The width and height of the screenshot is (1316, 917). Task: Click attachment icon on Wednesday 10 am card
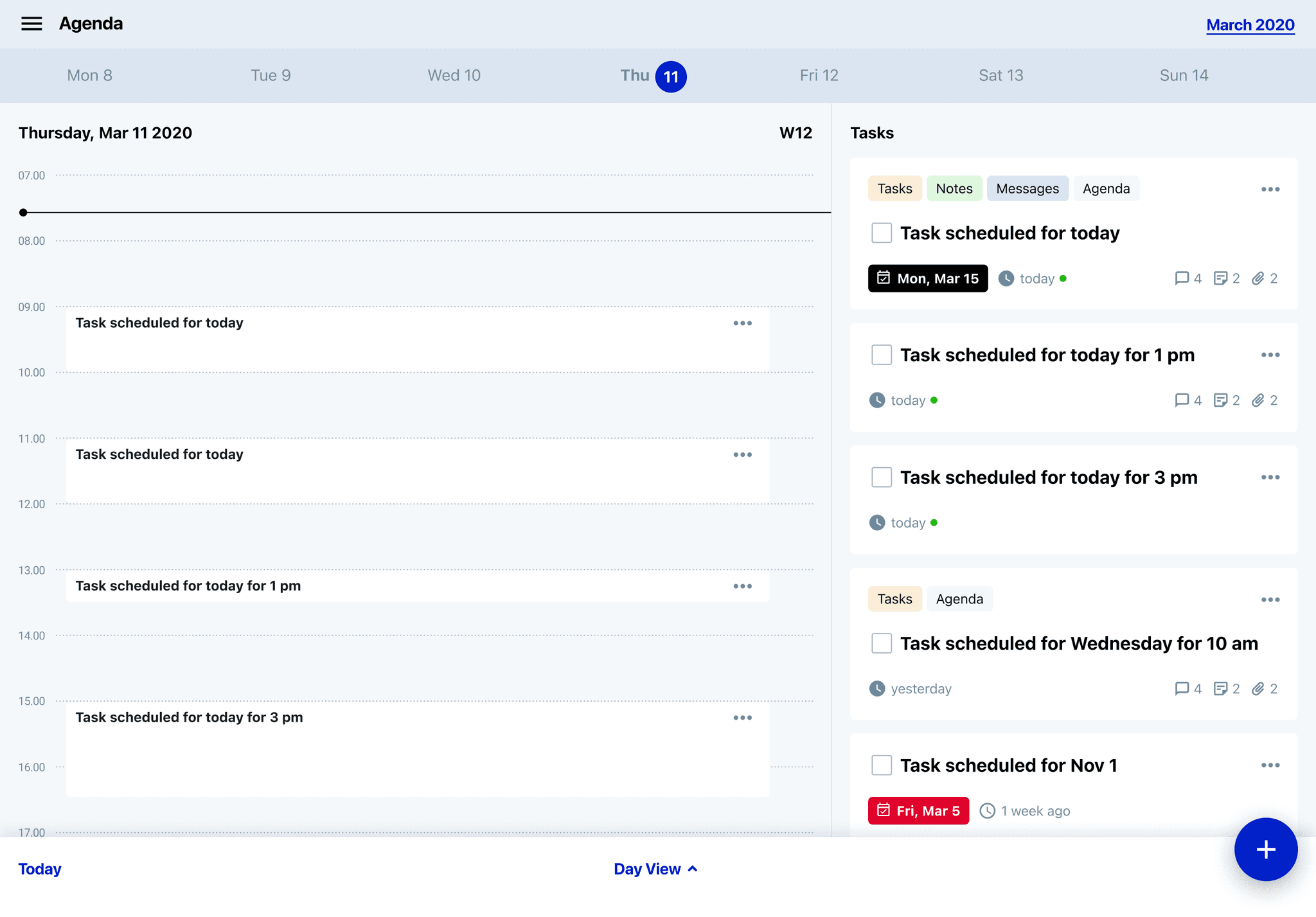(x=1258, y=689)
